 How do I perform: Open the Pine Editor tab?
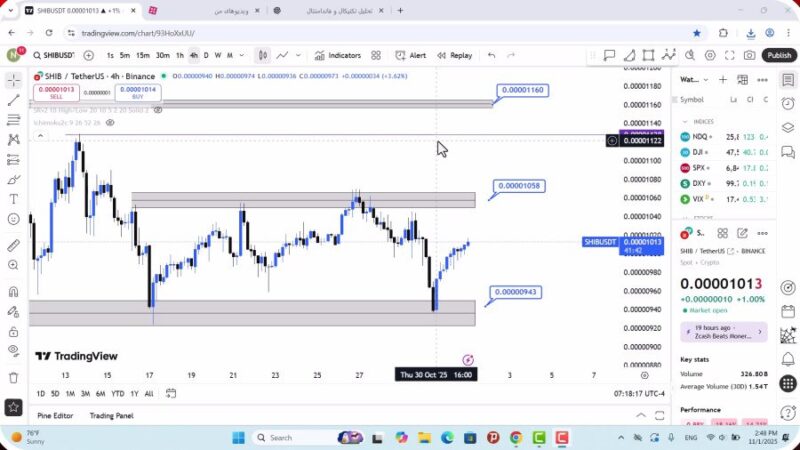point(56,415)
